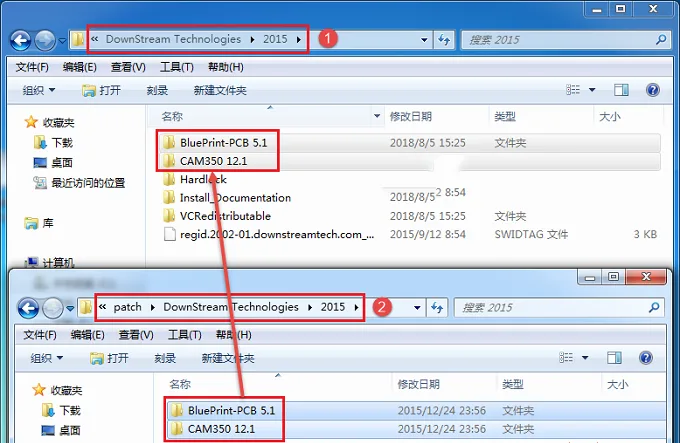This screenshot has width=680, height=443.
Task: Open recent pages dropdown in top window navigation
Action: tap(62, 41)
